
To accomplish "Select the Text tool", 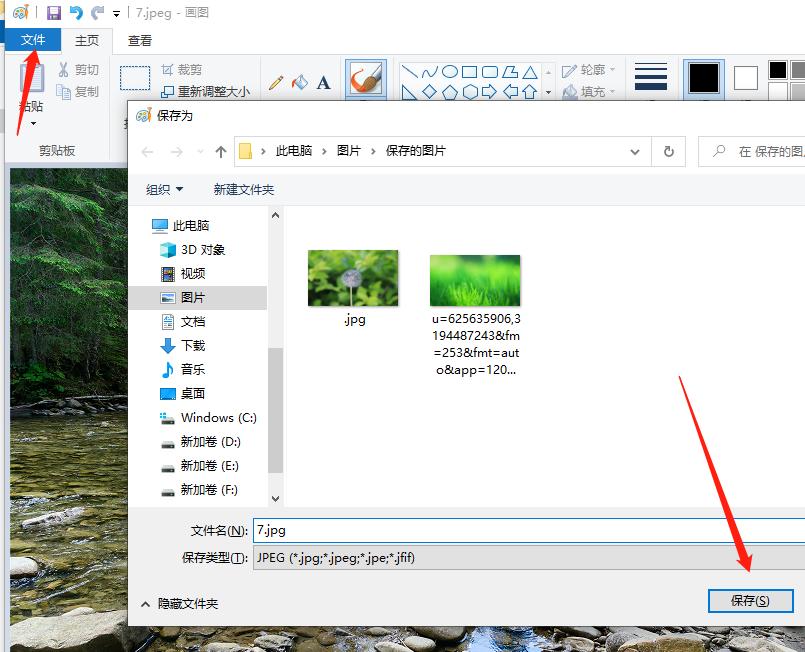I will click(x=322, y=81).
